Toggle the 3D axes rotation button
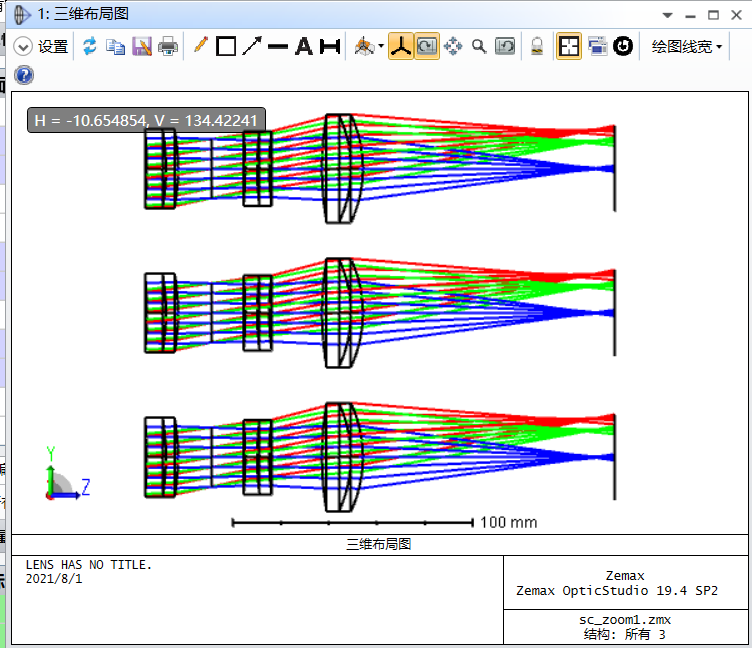Screen dimensions: 752x648 401,46
